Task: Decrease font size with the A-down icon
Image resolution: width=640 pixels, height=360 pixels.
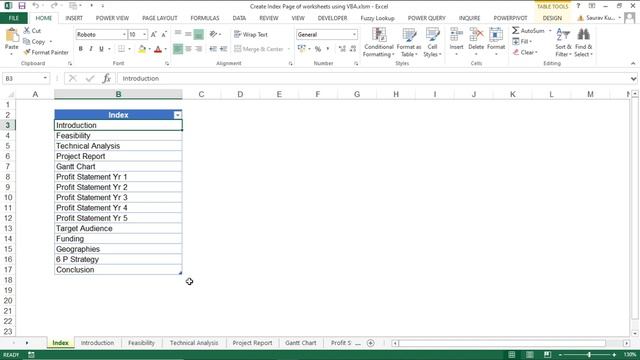Action: point(164,35)
